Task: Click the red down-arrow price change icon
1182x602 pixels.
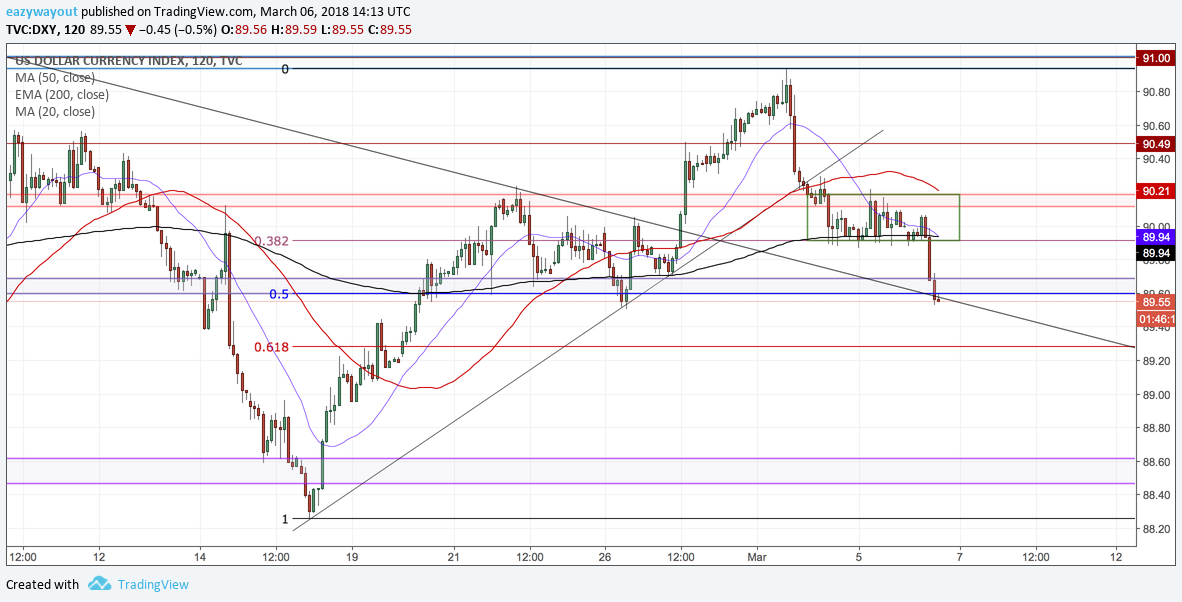Action: 130,29
